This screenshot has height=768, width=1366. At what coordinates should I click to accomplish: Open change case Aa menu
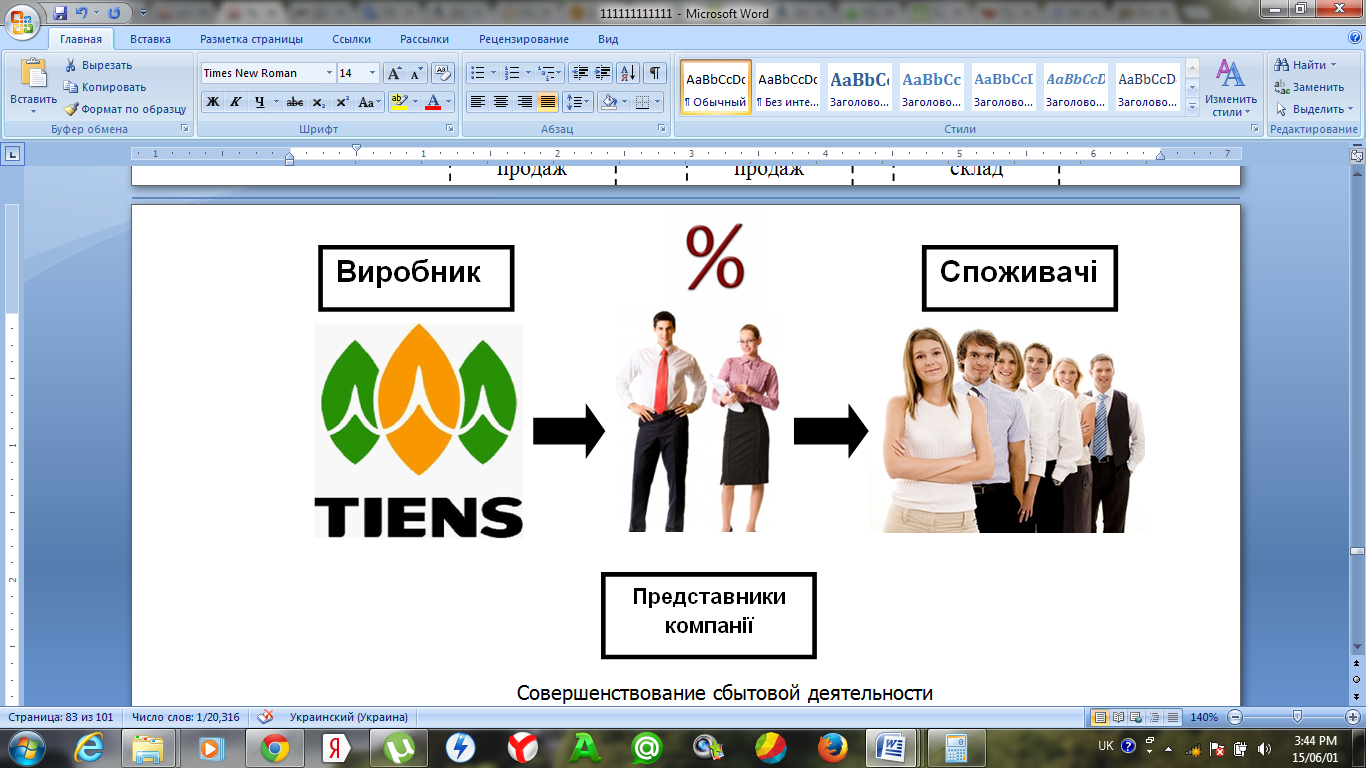[370, 102]
